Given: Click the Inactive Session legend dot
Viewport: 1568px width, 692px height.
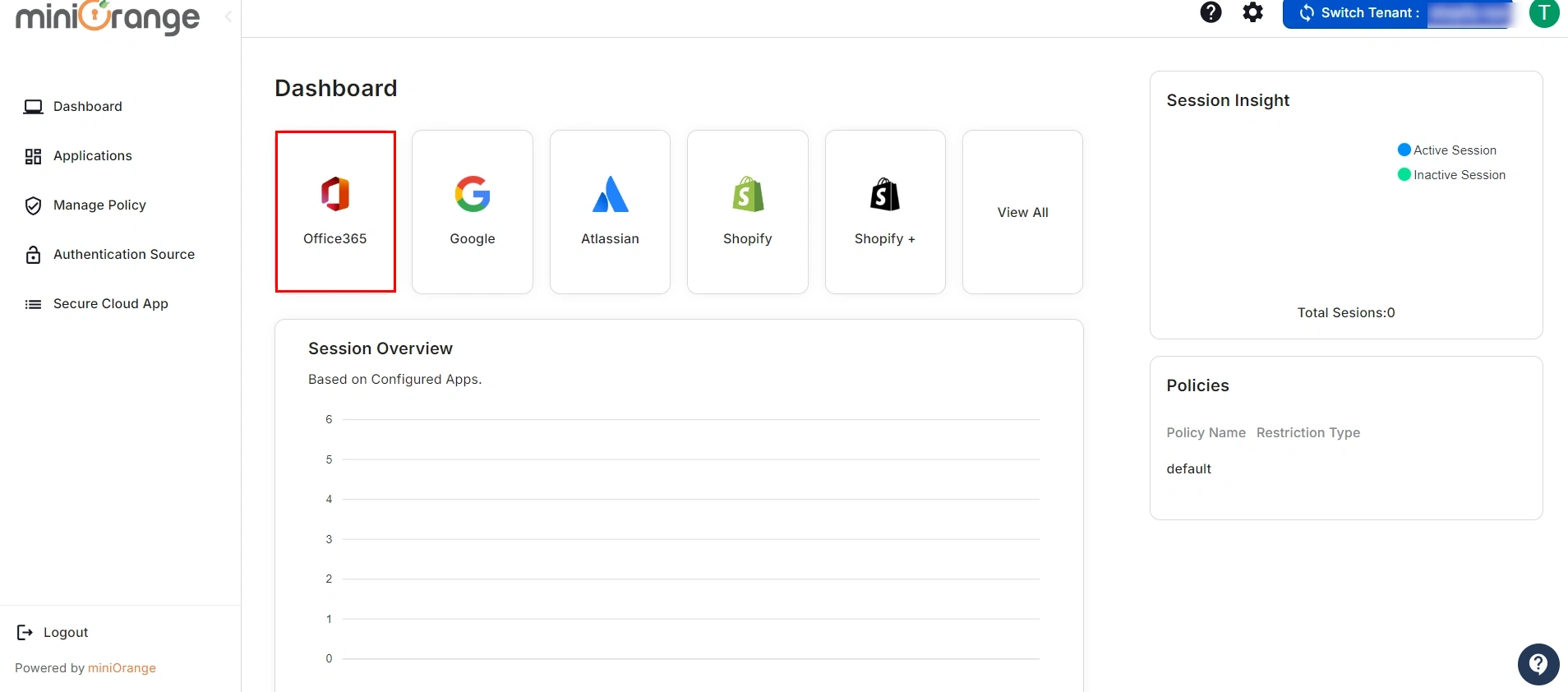Looking at the screenshot, I should pos(1404,174).
